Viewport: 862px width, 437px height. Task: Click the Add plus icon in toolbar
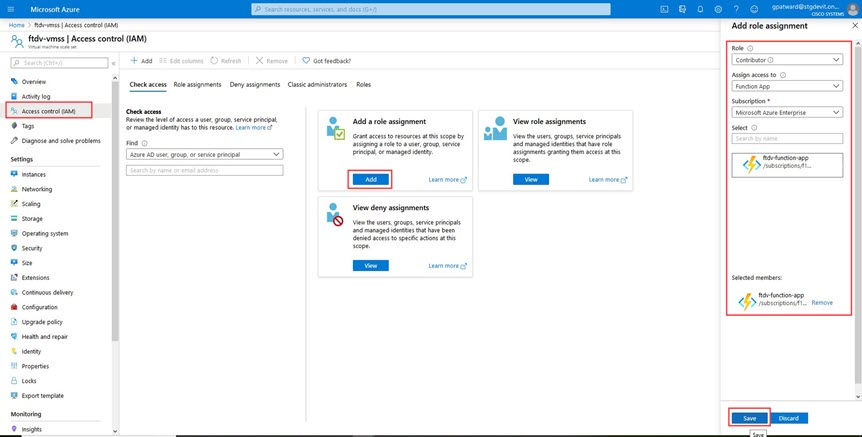pos(141,60)
